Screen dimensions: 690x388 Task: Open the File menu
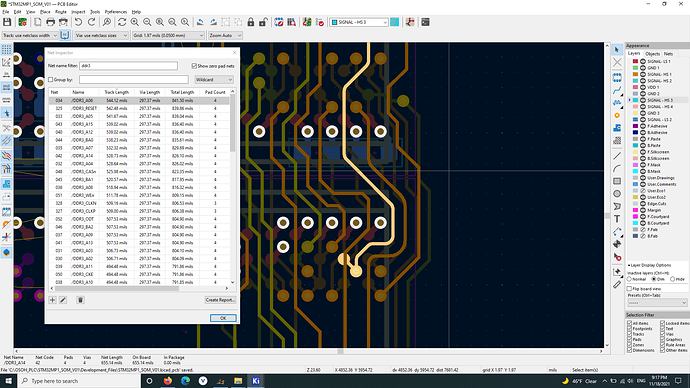point(5,12)
